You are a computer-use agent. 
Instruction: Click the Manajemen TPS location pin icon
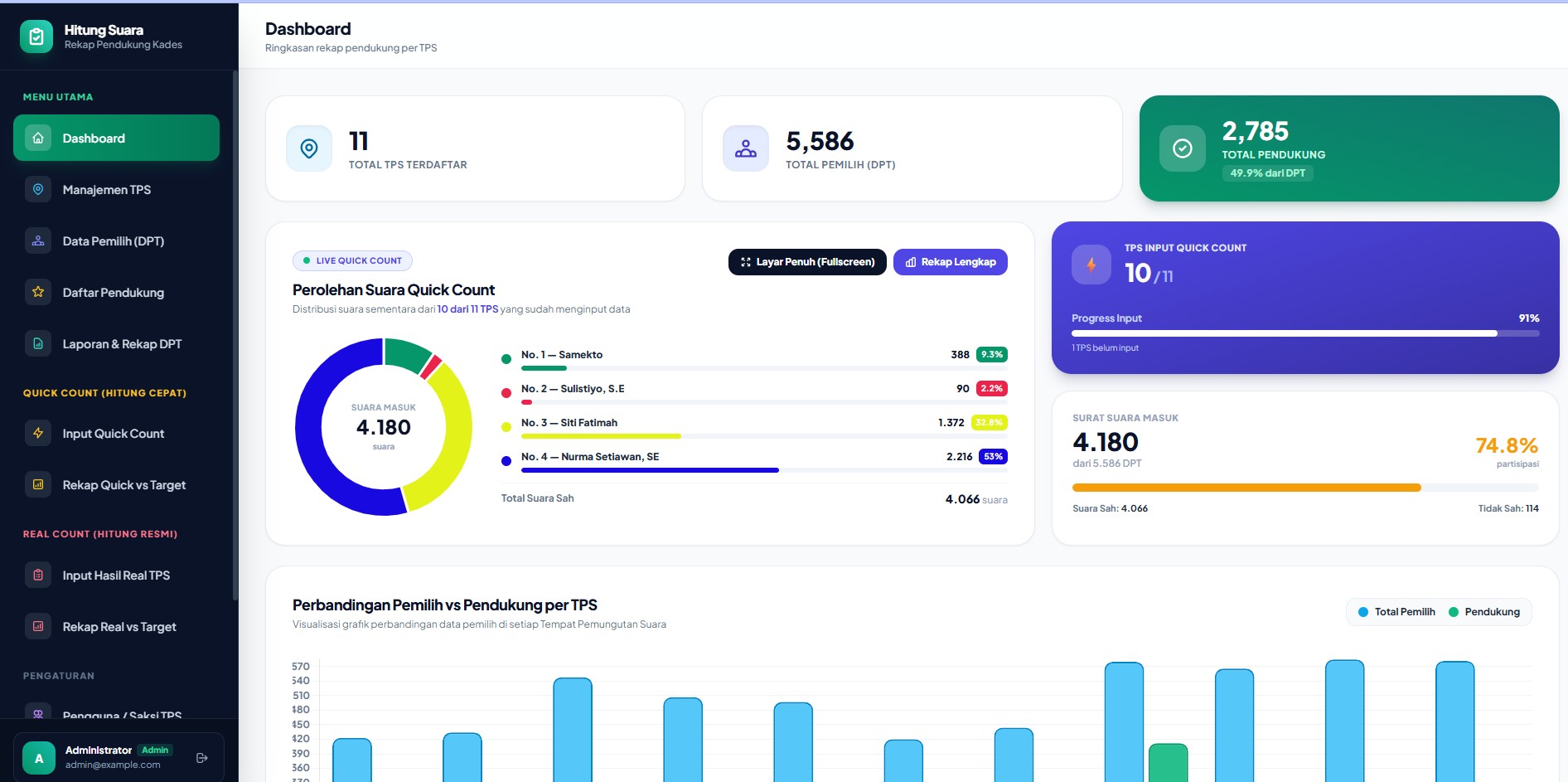(x=38, y=189)
